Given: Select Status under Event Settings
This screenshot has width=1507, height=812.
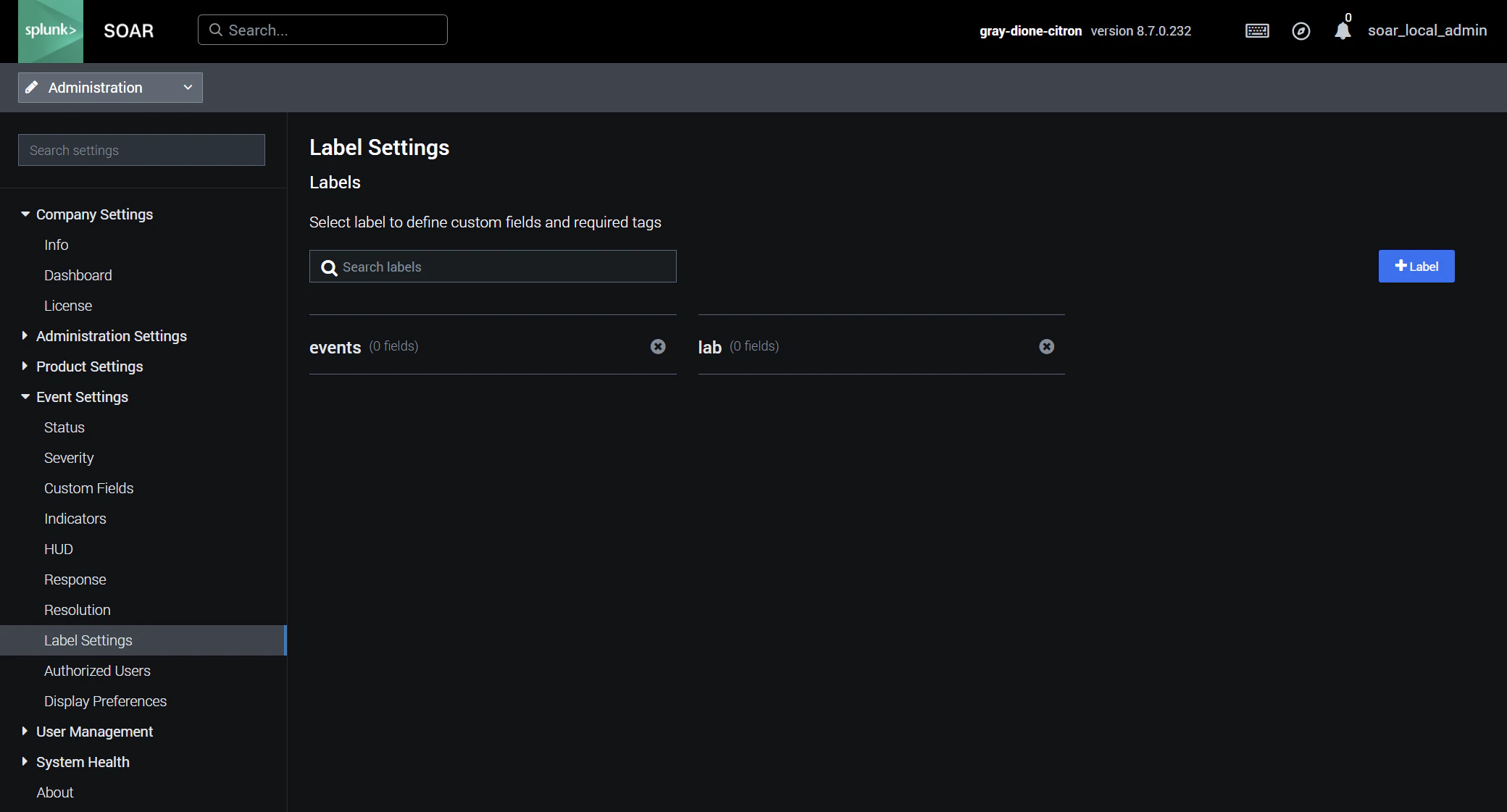Looking at the screenshot, I should pos(64,427).
